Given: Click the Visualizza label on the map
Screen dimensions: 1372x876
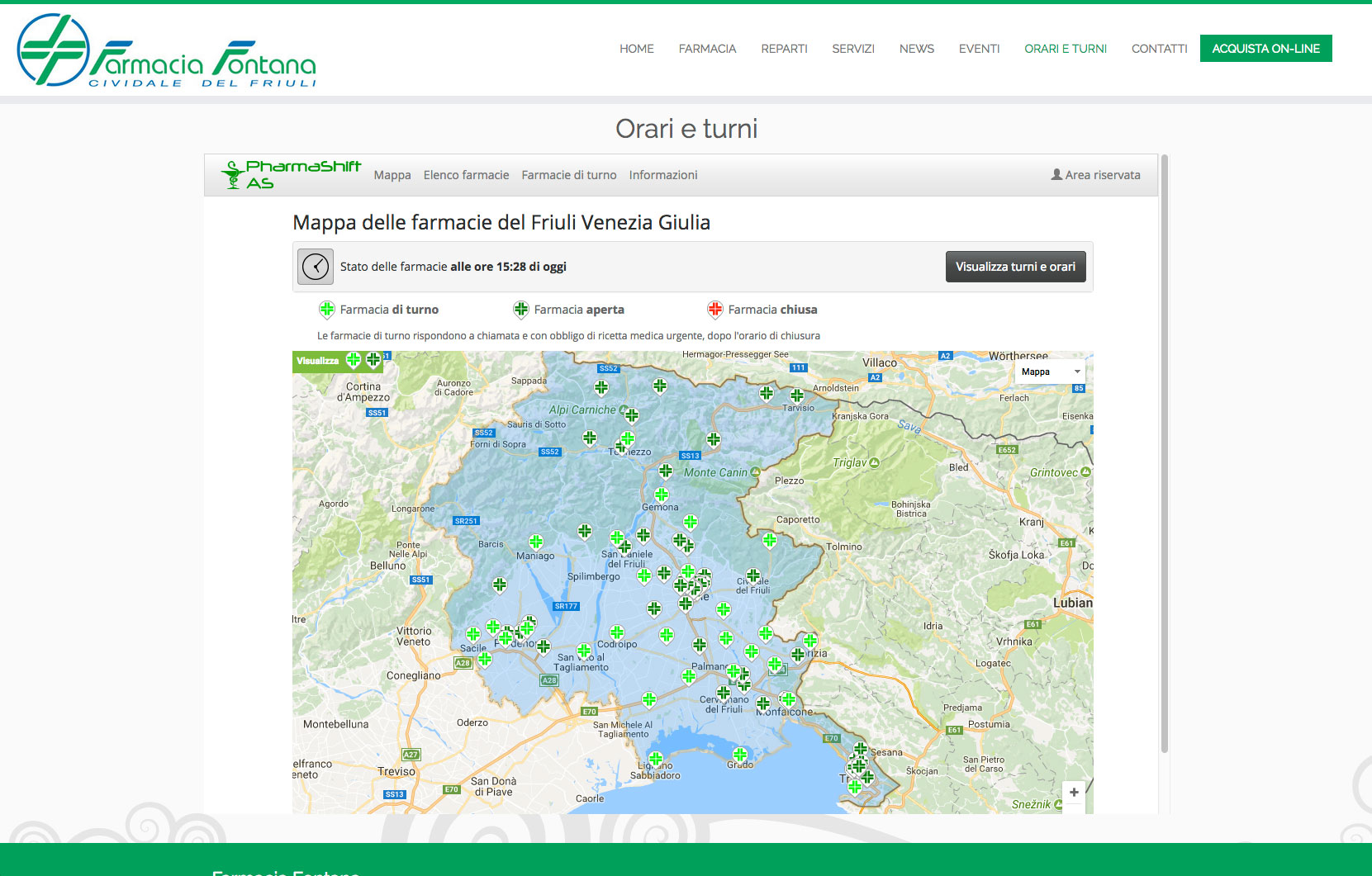Looking at the screenshot, I should coord(317,361).
